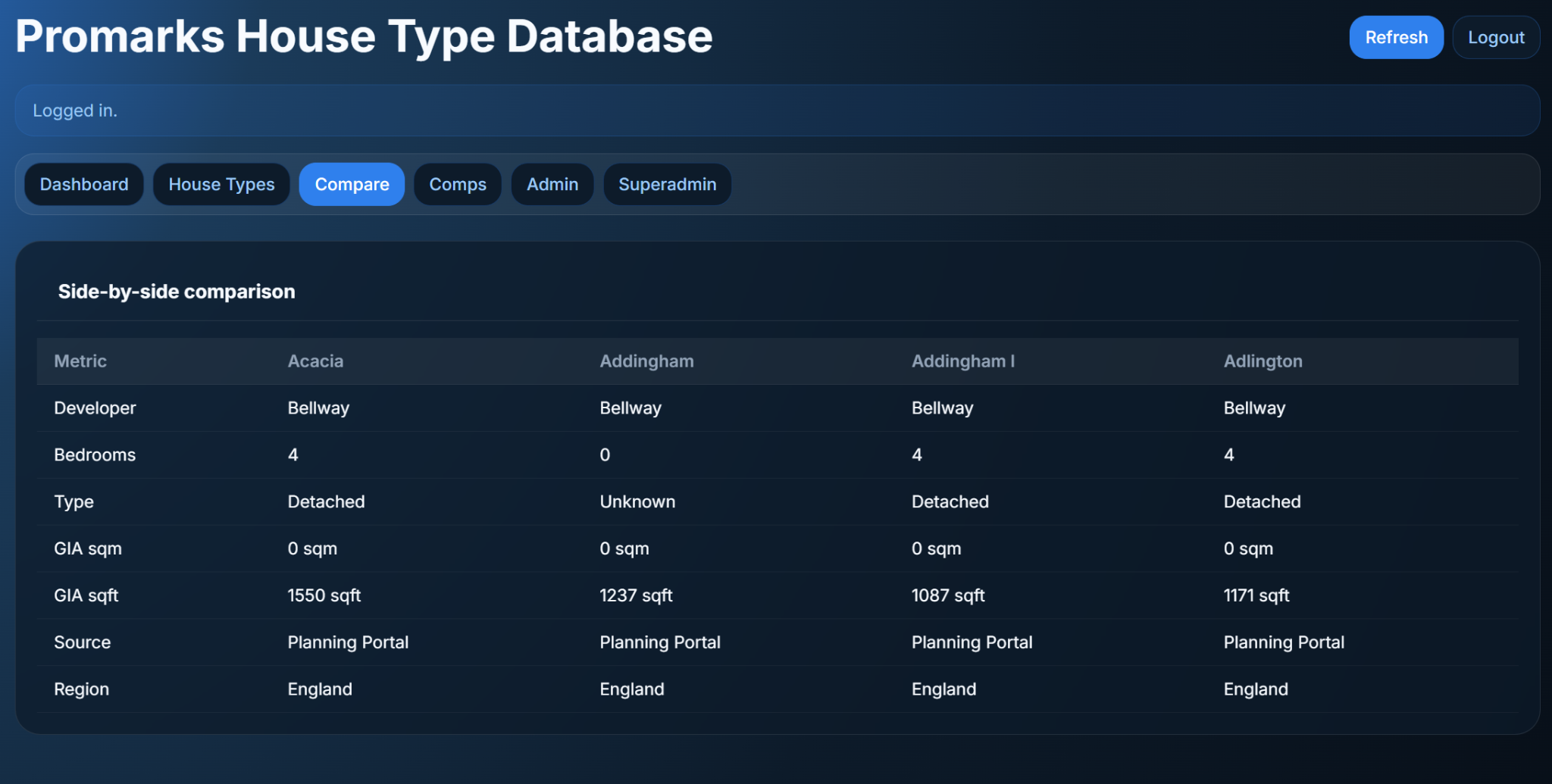Open the Admin tab
The height and width of the screenshot is (784, 1552).
click(552, 184)
